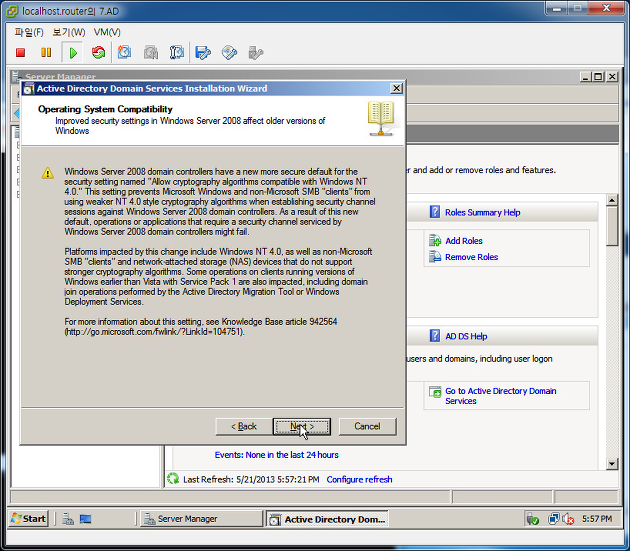This screenshot has width=630, height=551.
Task: Click Configure refresh link
Action: [x=359, y=479]
